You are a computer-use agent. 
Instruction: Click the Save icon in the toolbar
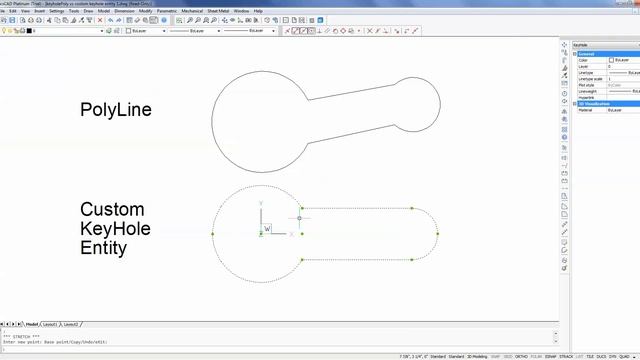click(x=12, y=20)
